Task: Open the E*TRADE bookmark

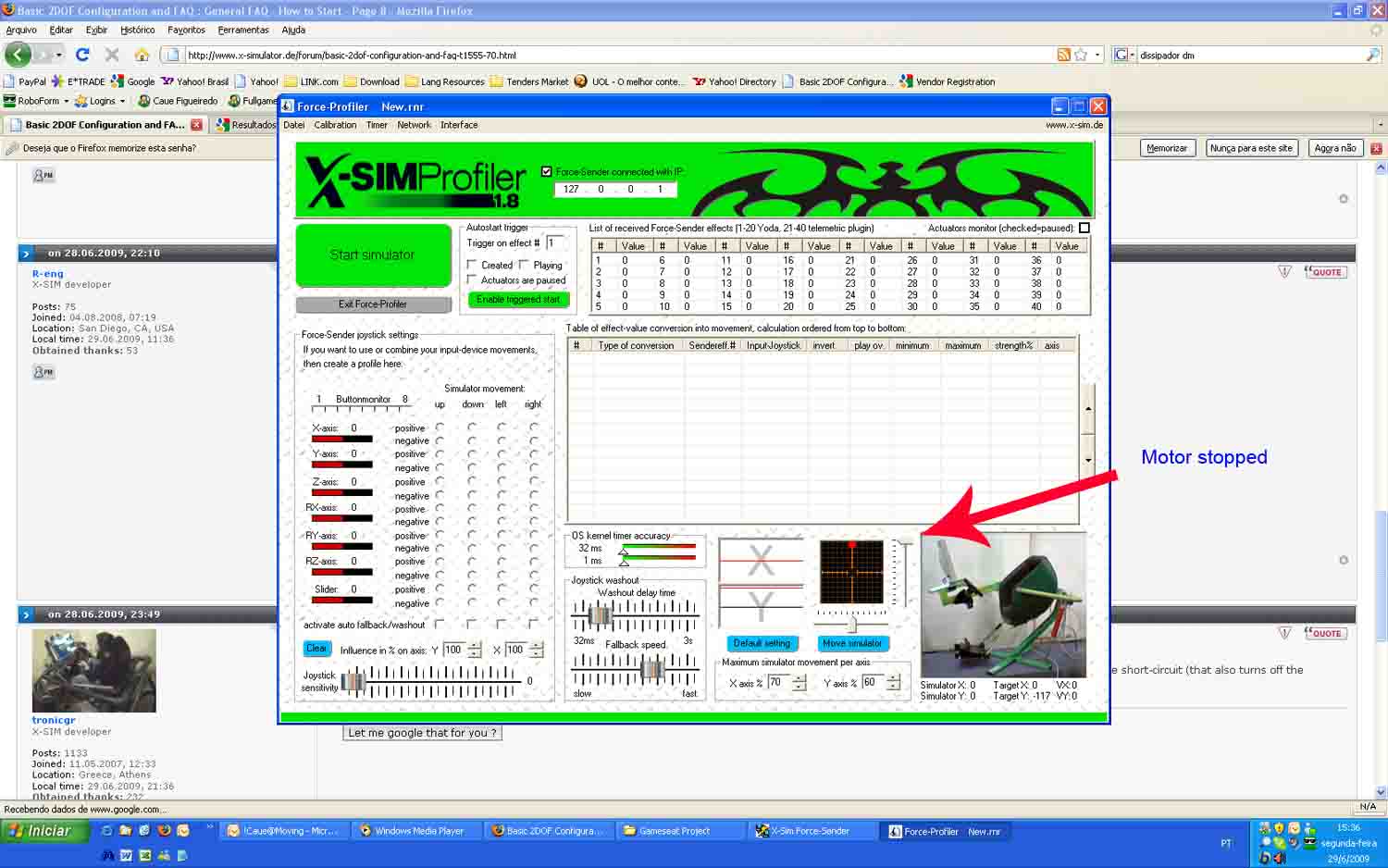Action: 79,81
